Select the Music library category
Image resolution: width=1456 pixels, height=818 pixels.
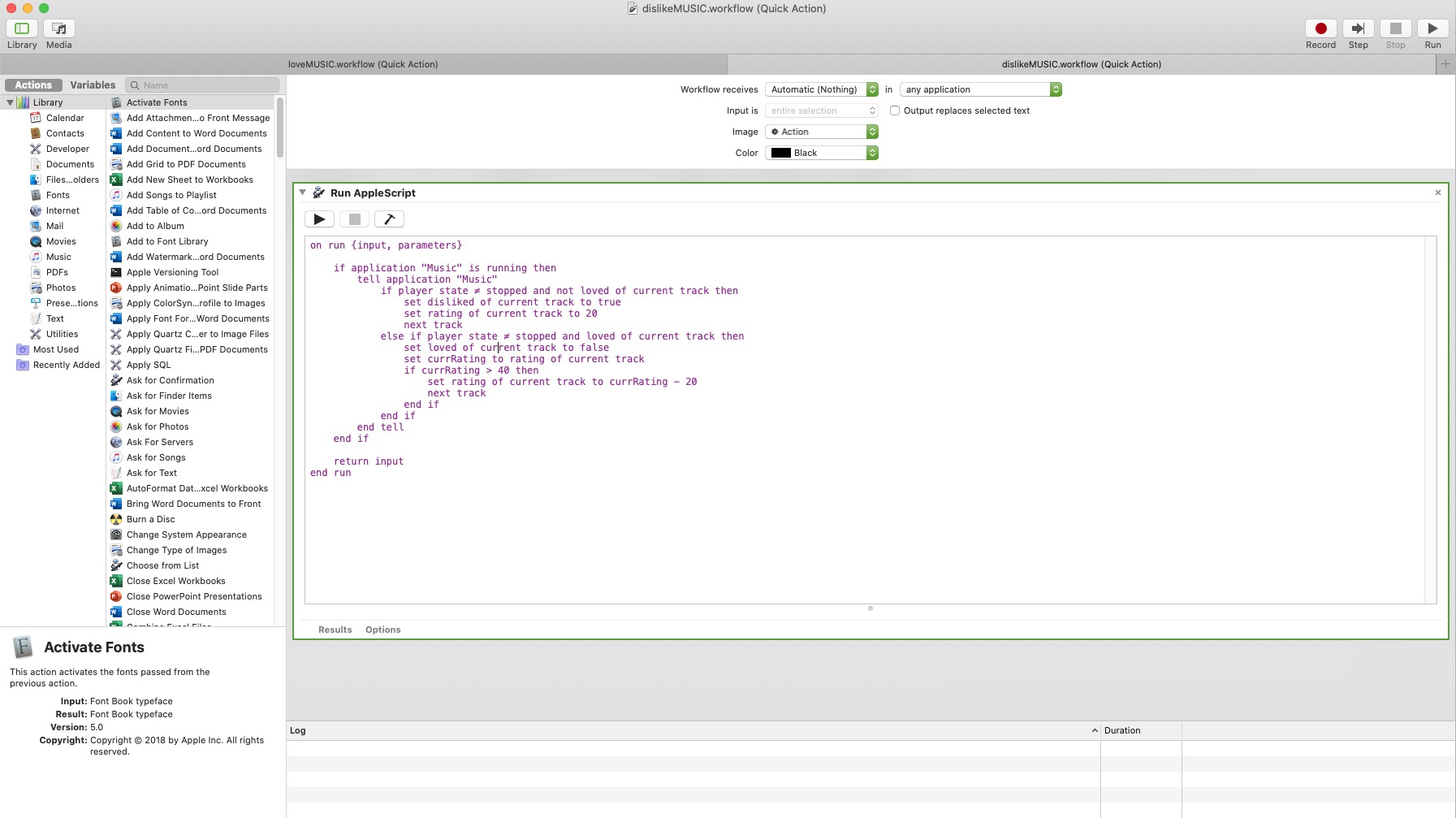point(58,257)
